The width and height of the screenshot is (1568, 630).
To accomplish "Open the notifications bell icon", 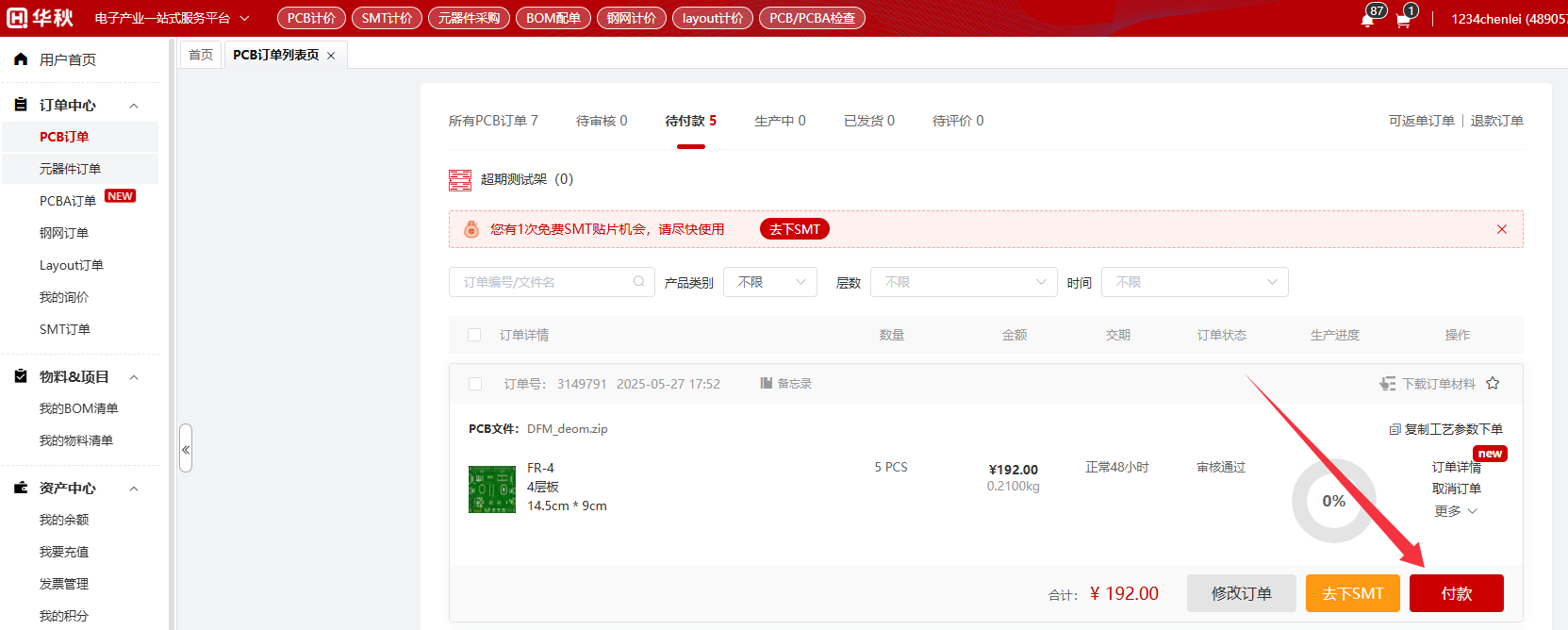I will click(x=1367, y=20).
